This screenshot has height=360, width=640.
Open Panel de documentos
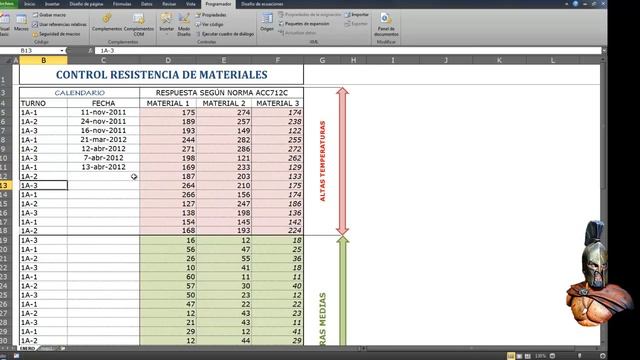pos(386,24)
